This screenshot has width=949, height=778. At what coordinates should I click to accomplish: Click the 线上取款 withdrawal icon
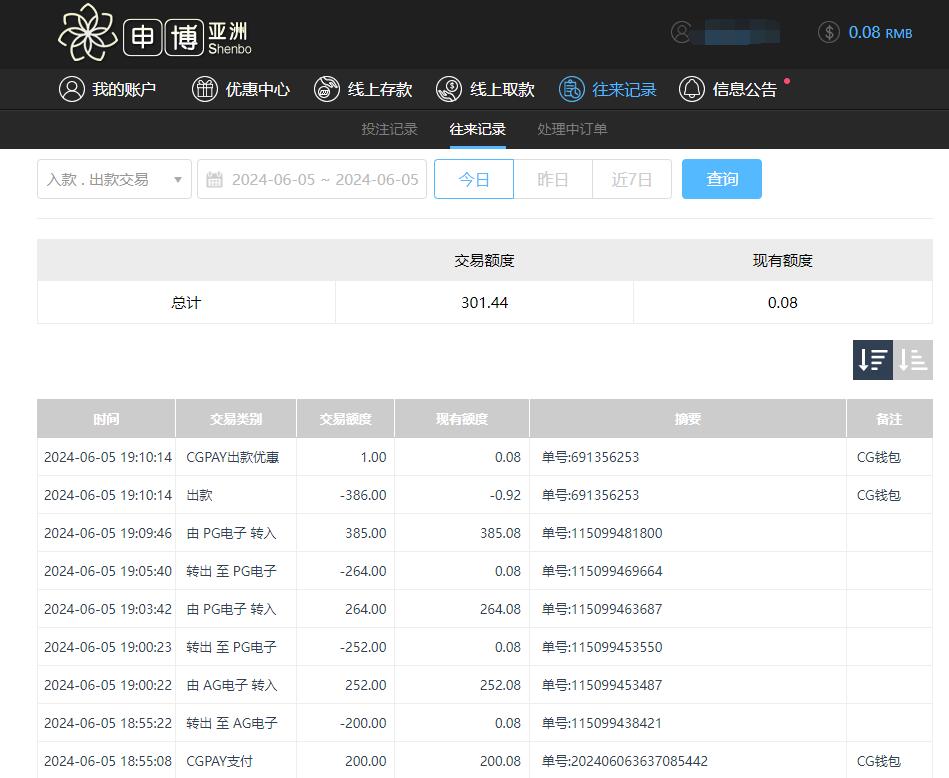click(449, 89)
